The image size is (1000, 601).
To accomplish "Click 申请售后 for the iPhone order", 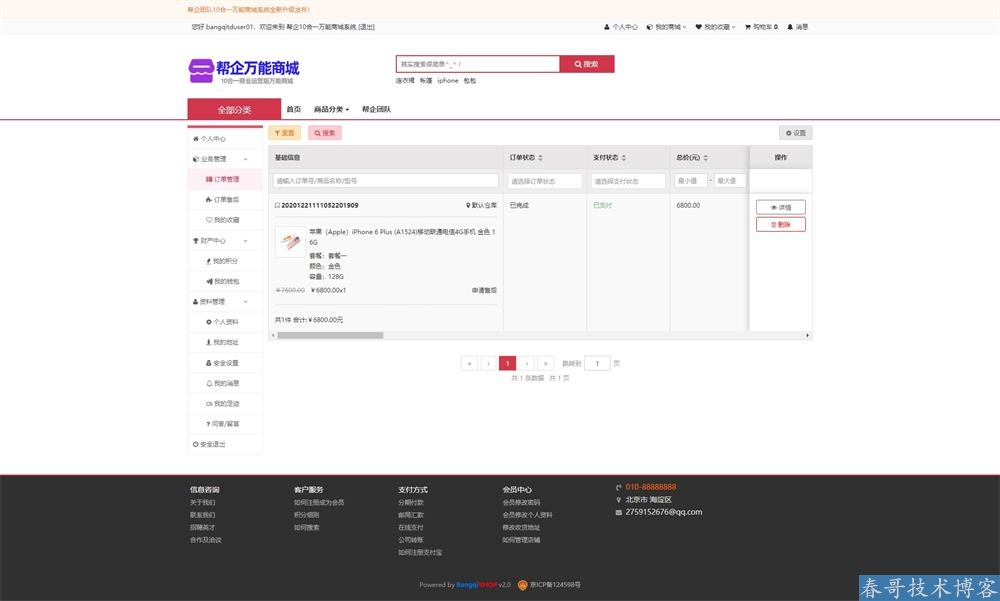I will click(484, 290).
